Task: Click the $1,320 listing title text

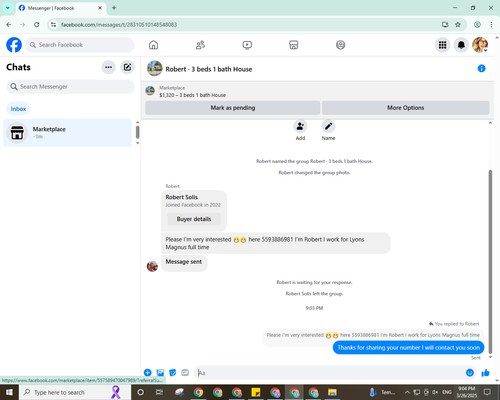Action: tap(192, 95)
